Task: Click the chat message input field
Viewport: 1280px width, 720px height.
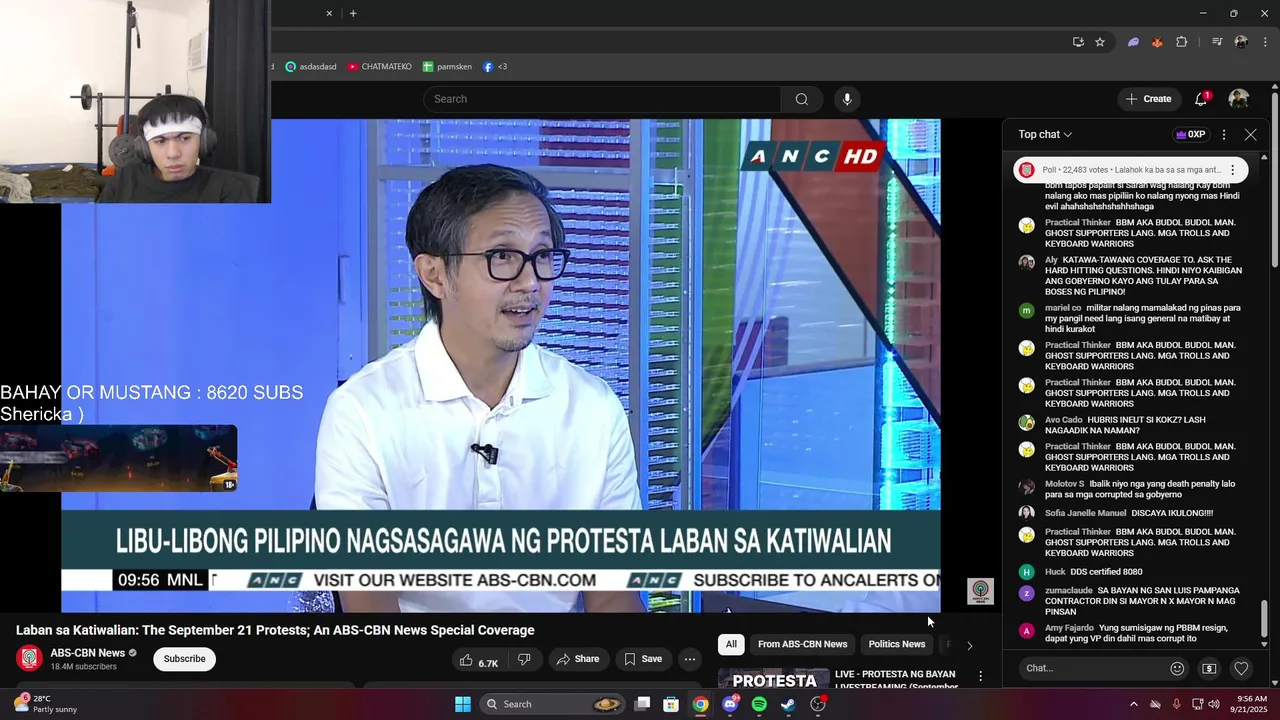Action: click(x=1092, y=668)
